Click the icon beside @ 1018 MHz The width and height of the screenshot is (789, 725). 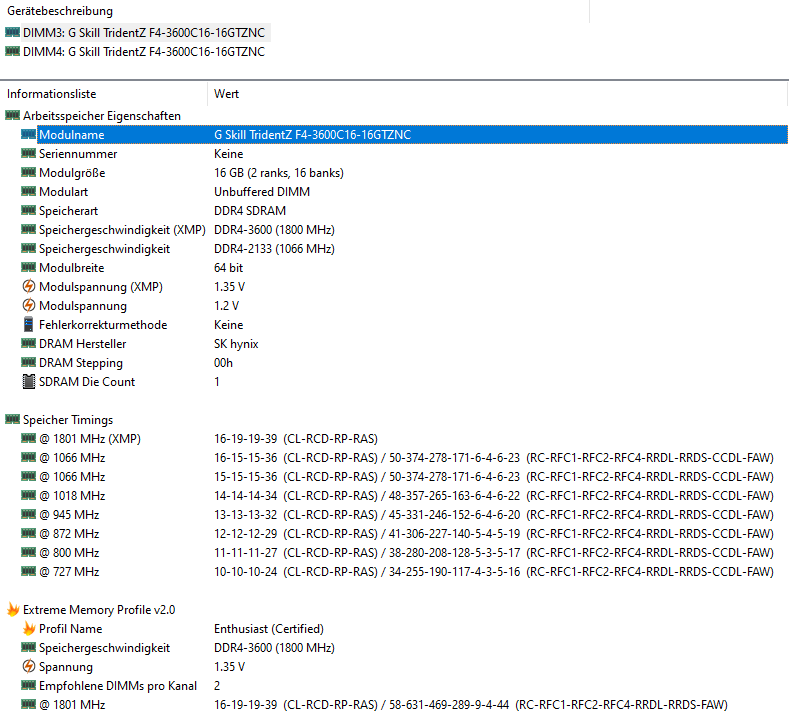point(29,495)
